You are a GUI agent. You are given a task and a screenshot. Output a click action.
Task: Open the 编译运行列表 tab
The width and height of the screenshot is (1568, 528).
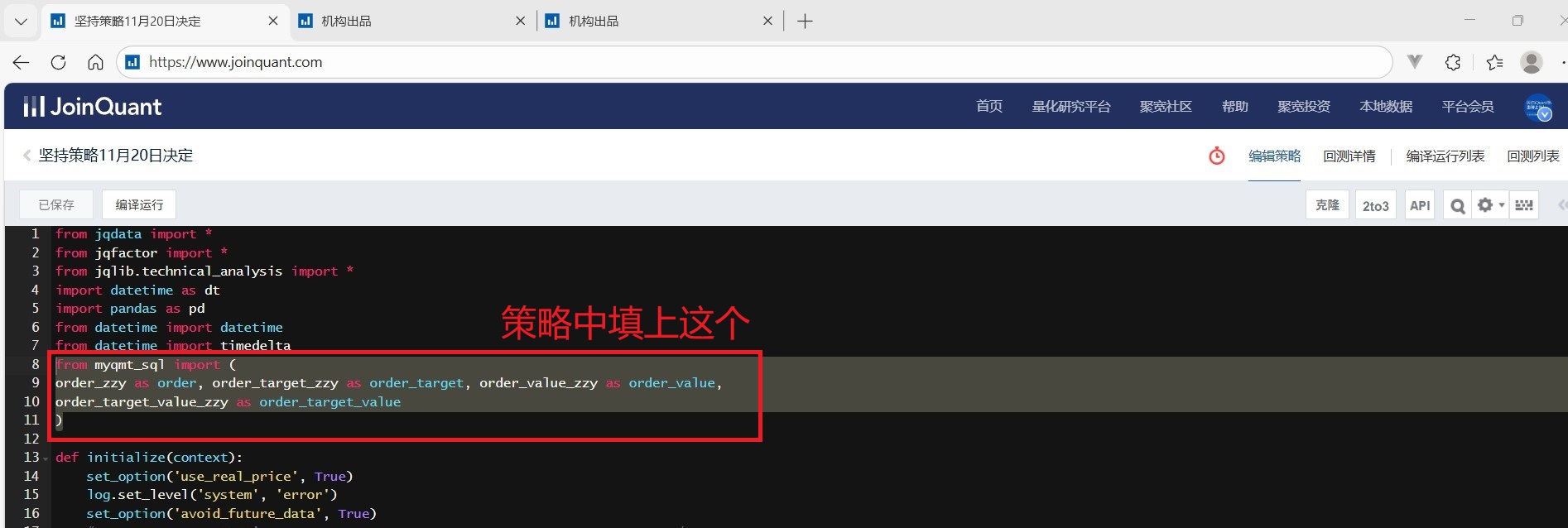[x=1445, y=156]
